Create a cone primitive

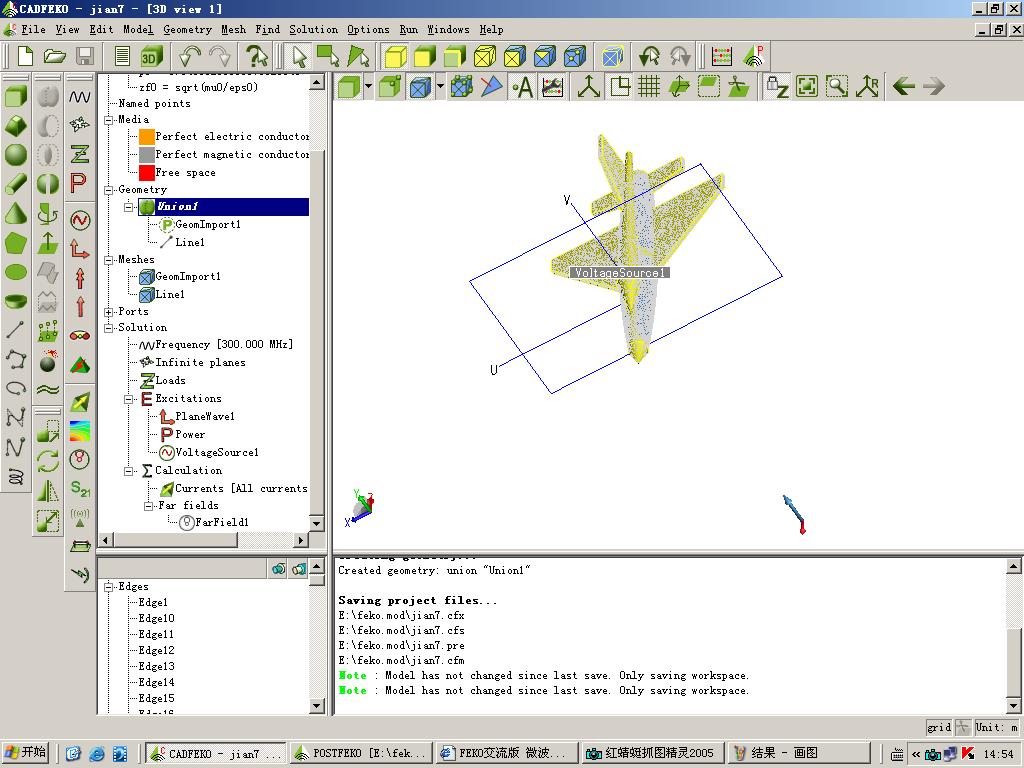[x=16, y=213]
